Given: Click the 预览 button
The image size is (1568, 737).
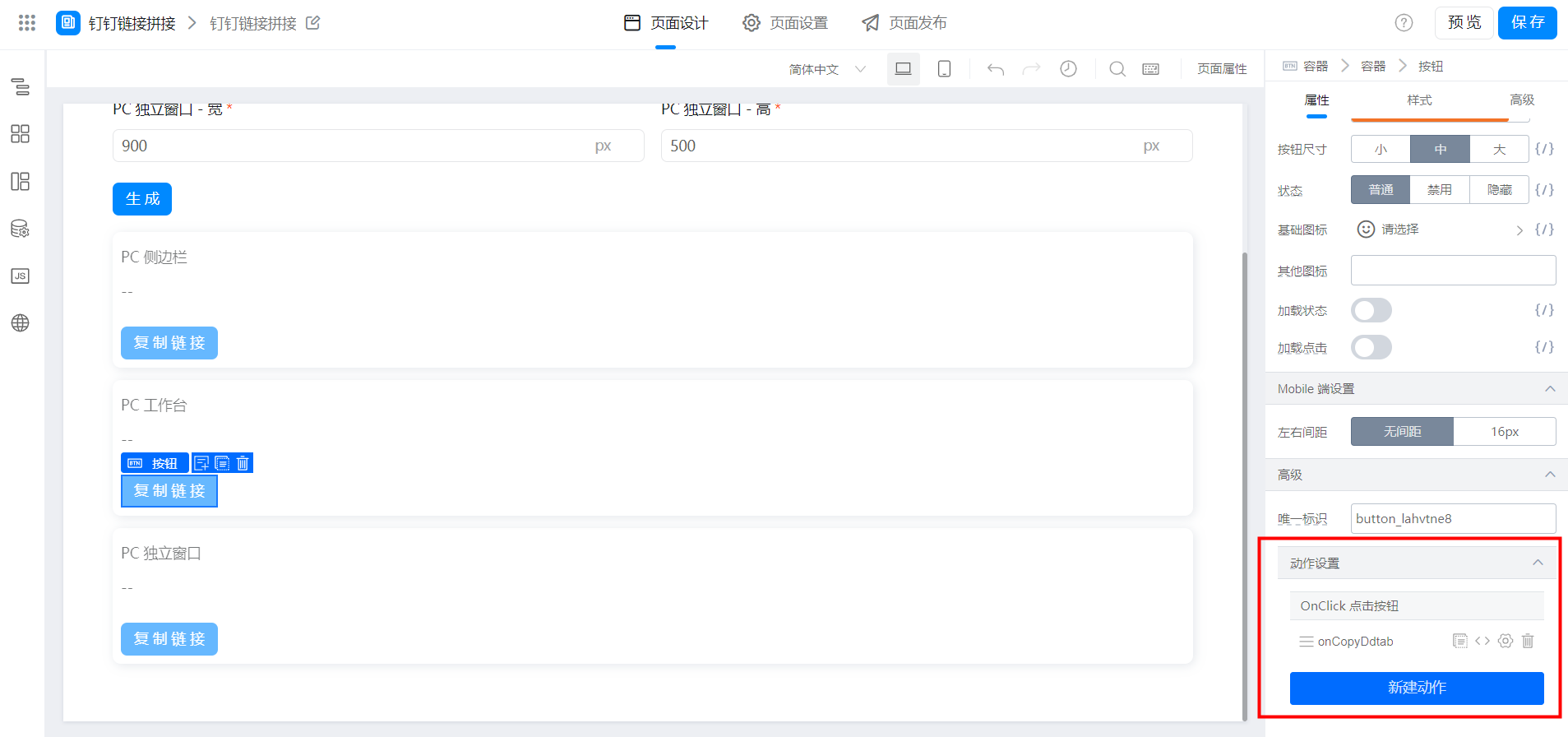Looking at the screenshot, I should click(x=1464, y=23).
